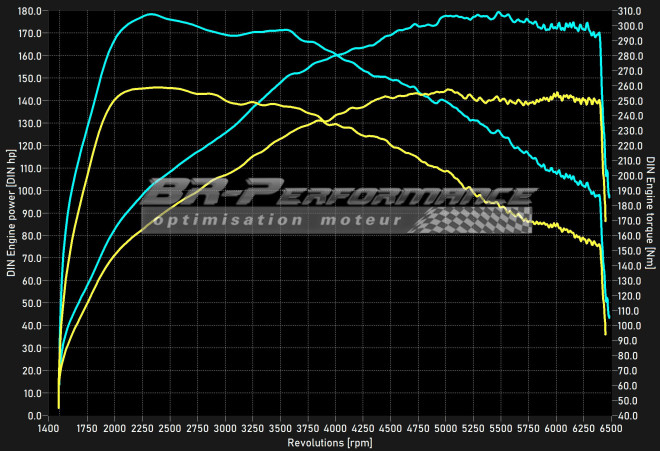
Task: Click the "Revolutions [rpm]" axis title
Action: pos(330,442)
